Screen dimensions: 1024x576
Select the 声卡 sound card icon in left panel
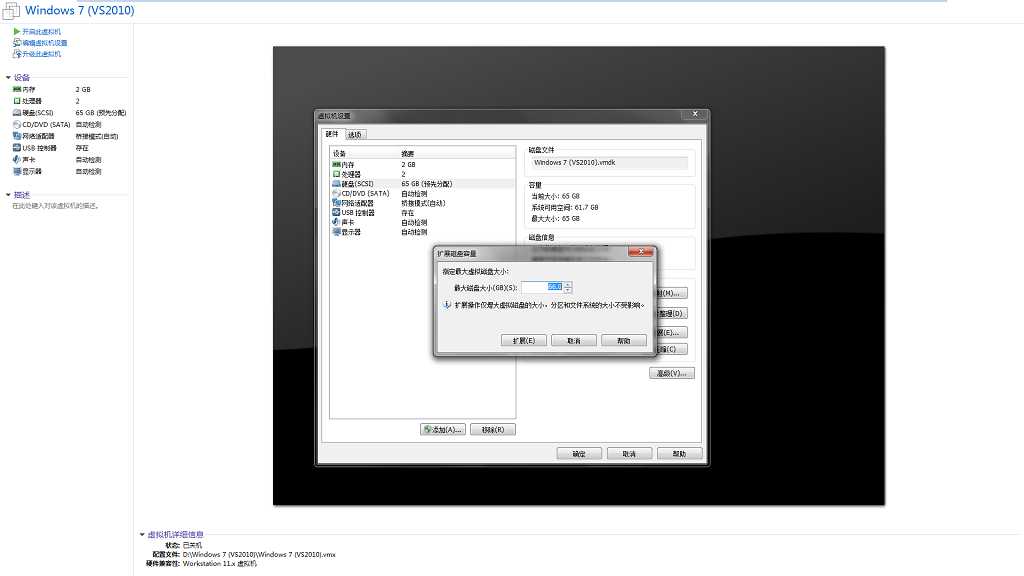17,160
